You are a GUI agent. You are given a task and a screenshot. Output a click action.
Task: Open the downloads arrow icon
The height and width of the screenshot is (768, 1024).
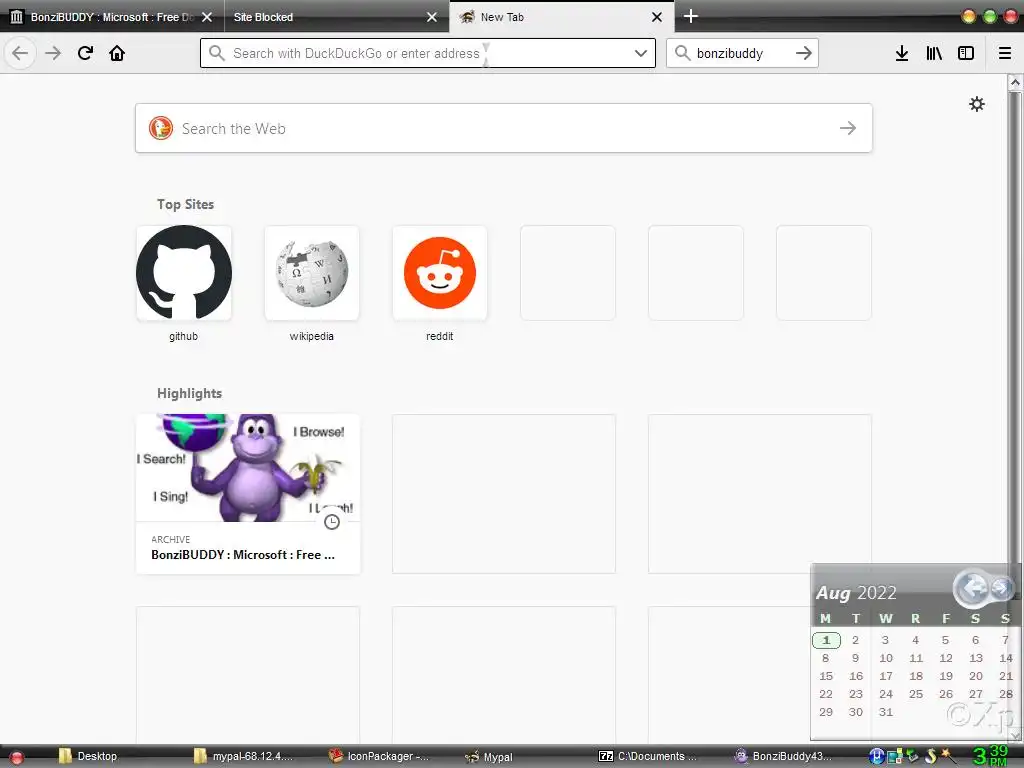[x=902, y=53]
